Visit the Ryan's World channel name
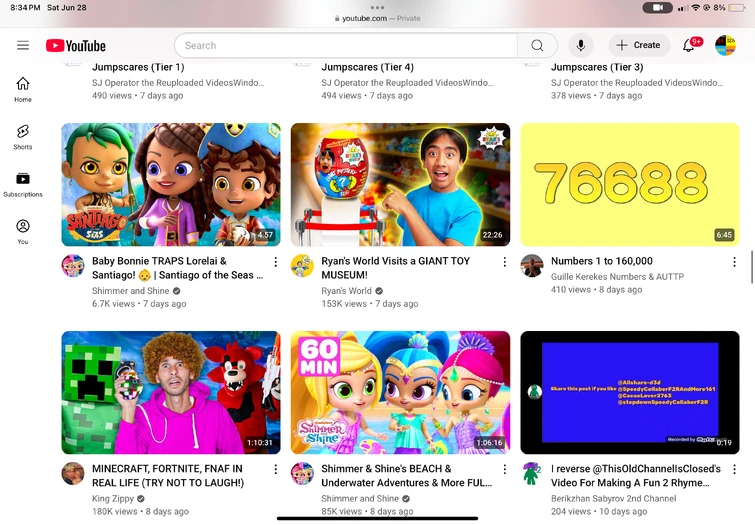755x525 pixels. (x=346, y=291)
